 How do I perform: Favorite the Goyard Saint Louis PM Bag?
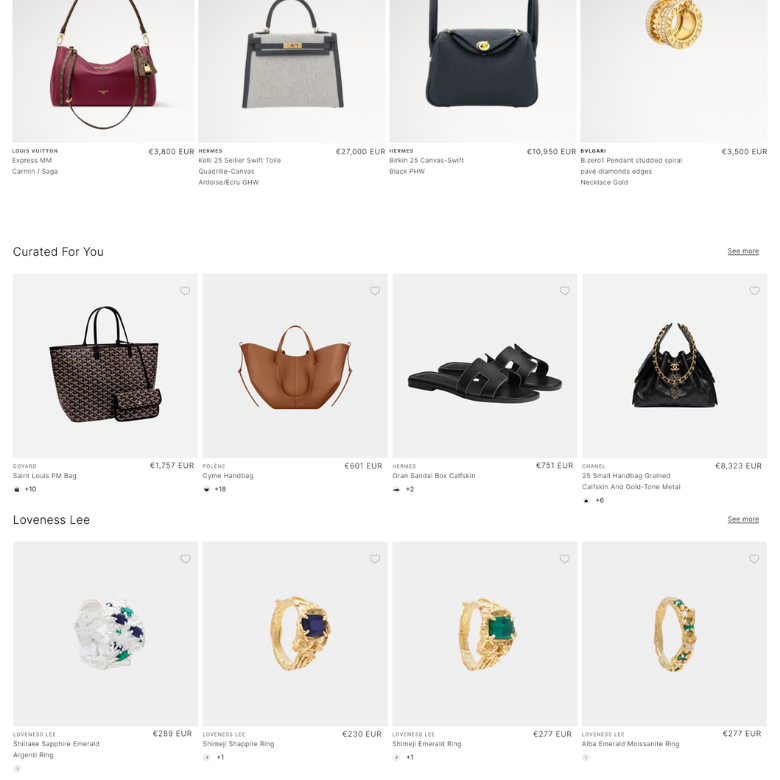coord(185,291)
